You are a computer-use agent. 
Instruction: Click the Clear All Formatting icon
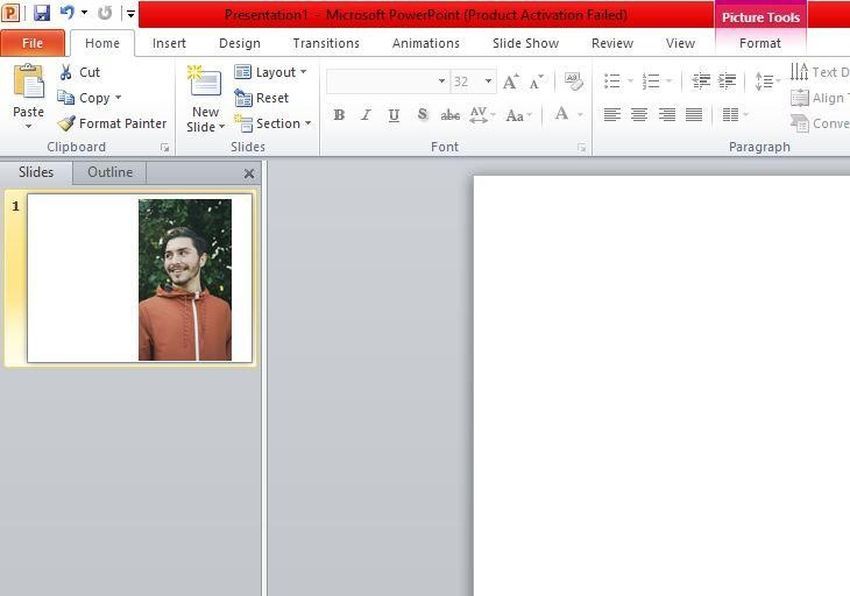573,81
